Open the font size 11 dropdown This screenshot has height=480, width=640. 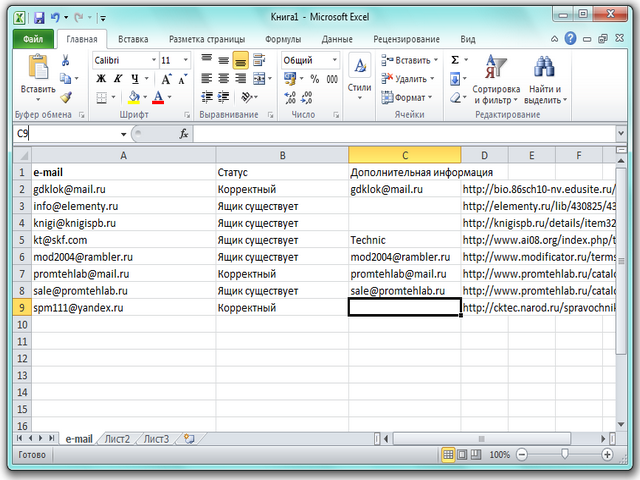[186, 60]
